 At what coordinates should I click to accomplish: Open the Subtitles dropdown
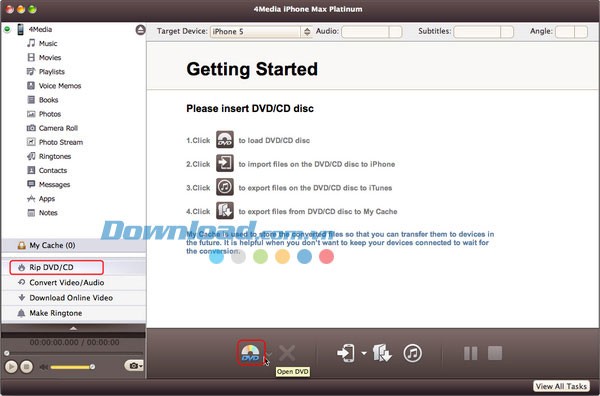click(x=483, y=31)
